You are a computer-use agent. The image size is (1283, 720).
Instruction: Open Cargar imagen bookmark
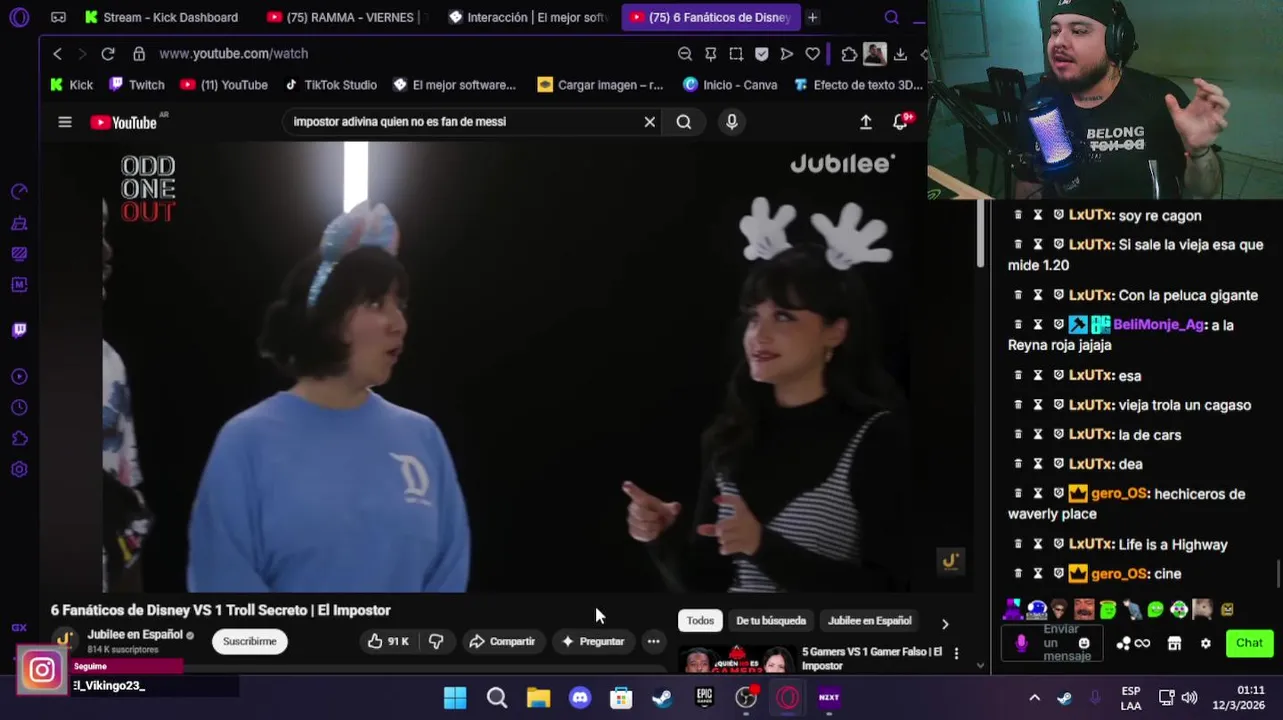point(600,85)
